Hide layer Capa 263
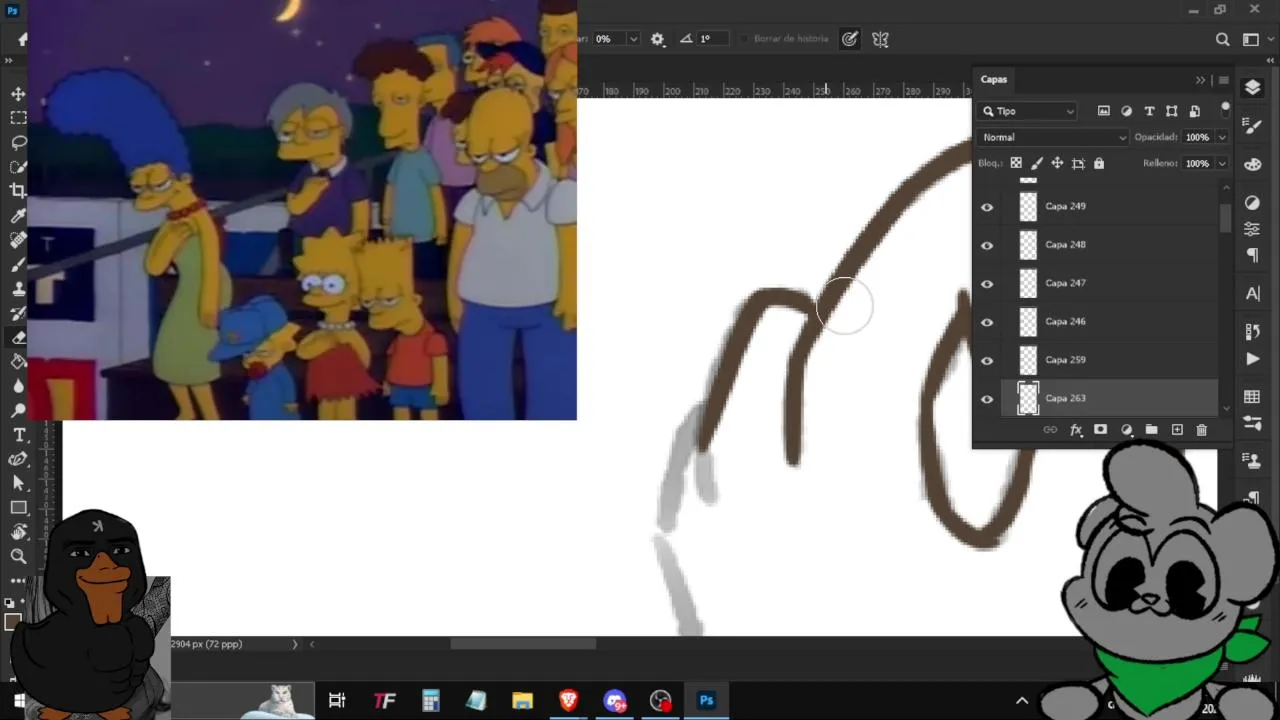This screenshot has height=720, width=1280. 987,399
